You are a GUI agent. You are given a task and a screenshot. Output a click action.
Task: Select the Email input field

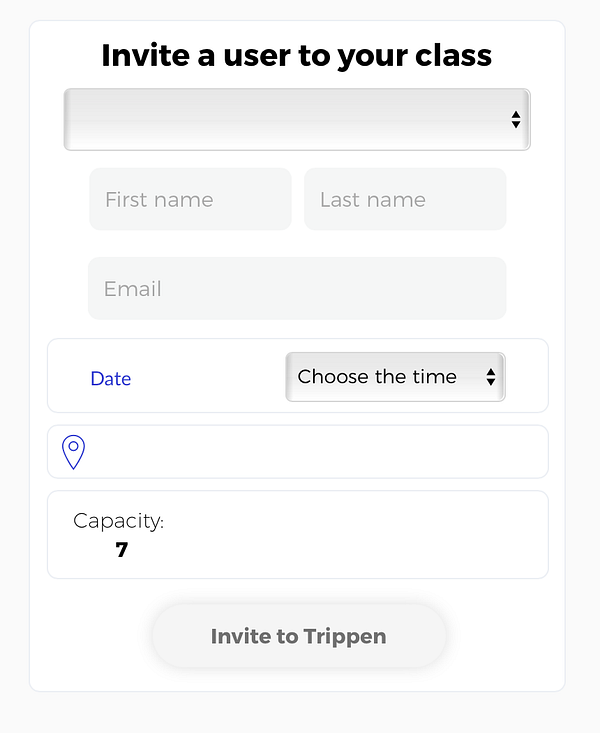coord(297,289)
